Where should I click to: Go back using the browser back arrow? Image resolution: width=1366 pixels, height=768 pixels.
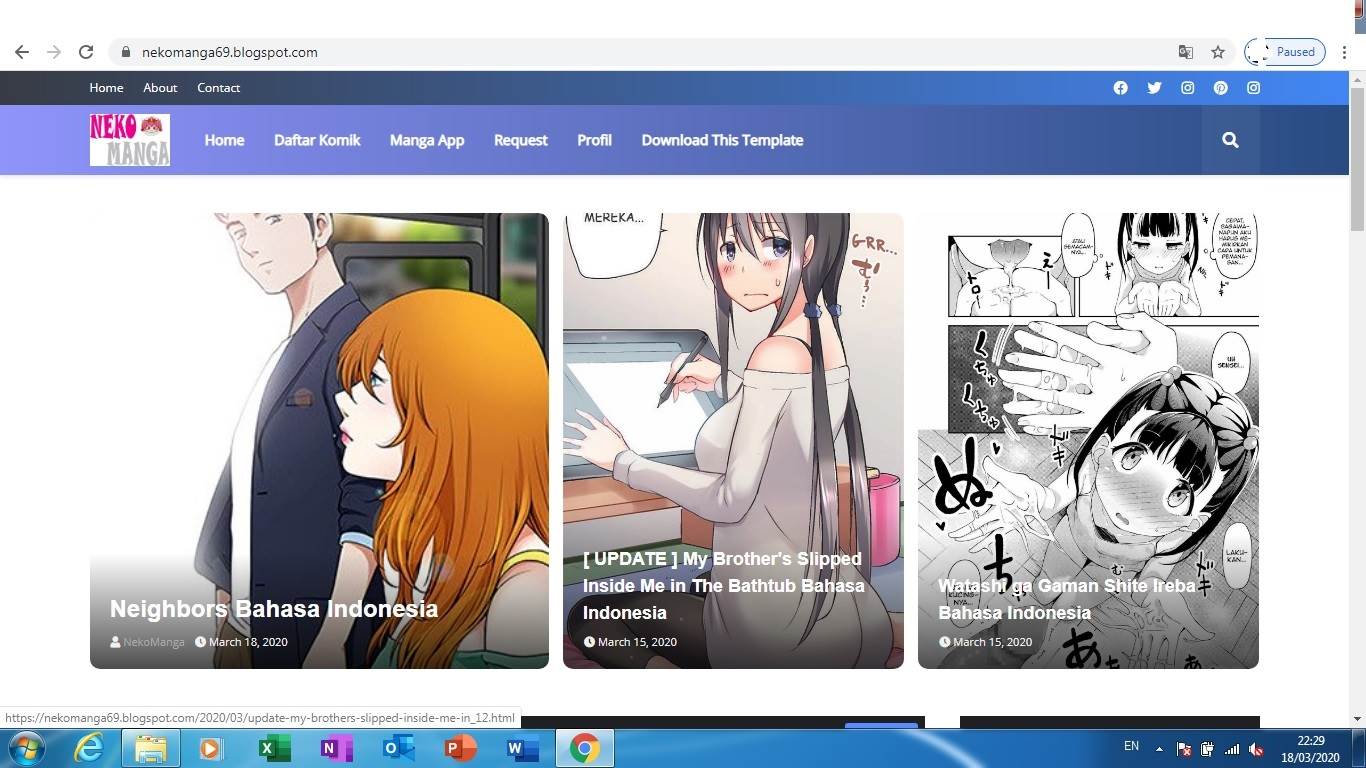click(x=21, y=51)
